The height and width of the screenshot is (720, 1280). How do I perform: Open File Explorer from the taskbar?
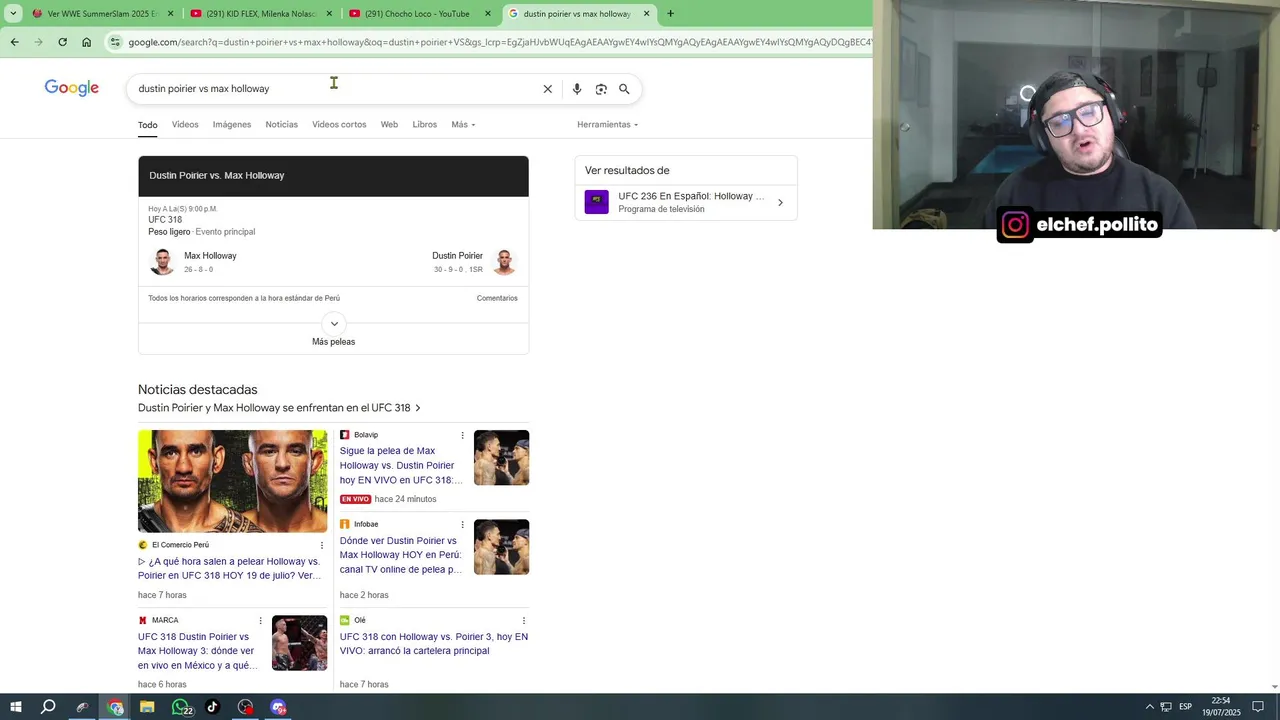click(x=147, y=707)
